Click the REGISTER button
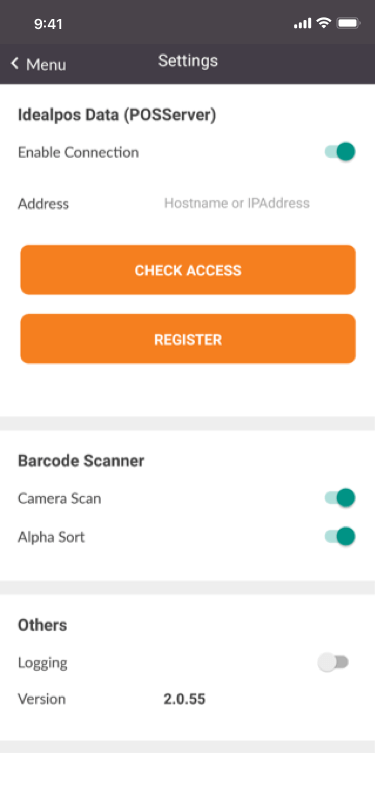Image resolution: width=375 pixels, height=812 pixels. (188, 339)
